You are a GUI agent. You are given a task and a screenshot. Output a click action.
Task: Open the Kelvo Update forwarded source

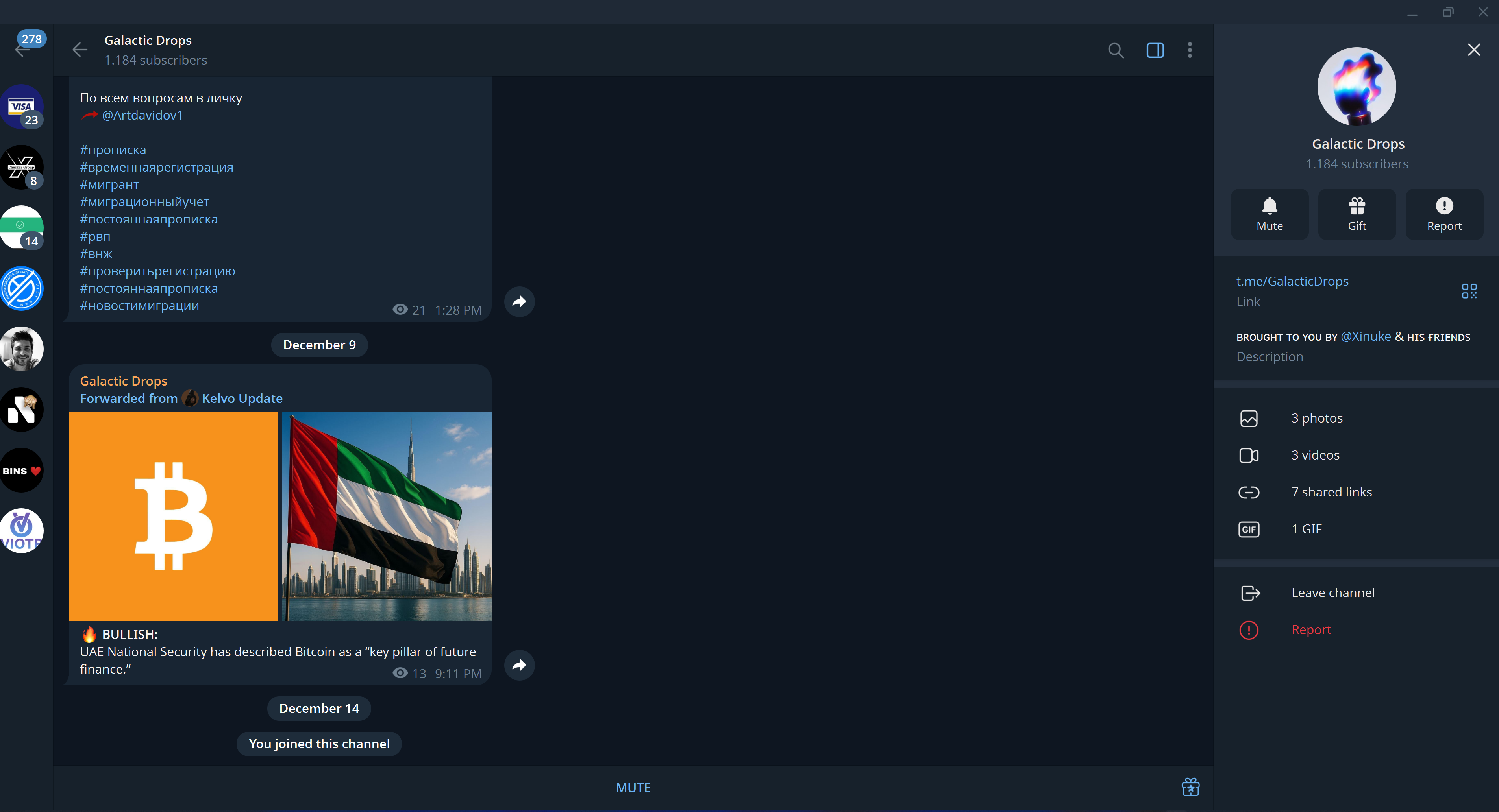point(242,399)
